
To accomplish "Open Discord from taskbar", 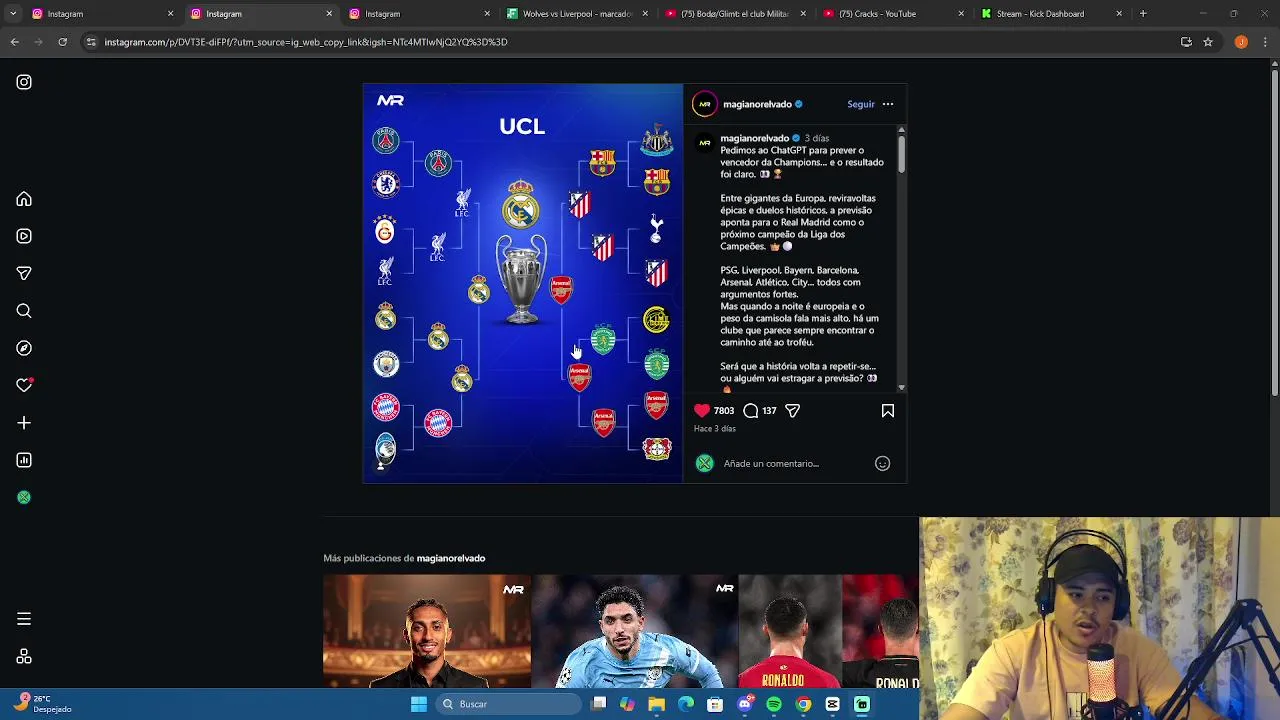I will pos(744,704).
